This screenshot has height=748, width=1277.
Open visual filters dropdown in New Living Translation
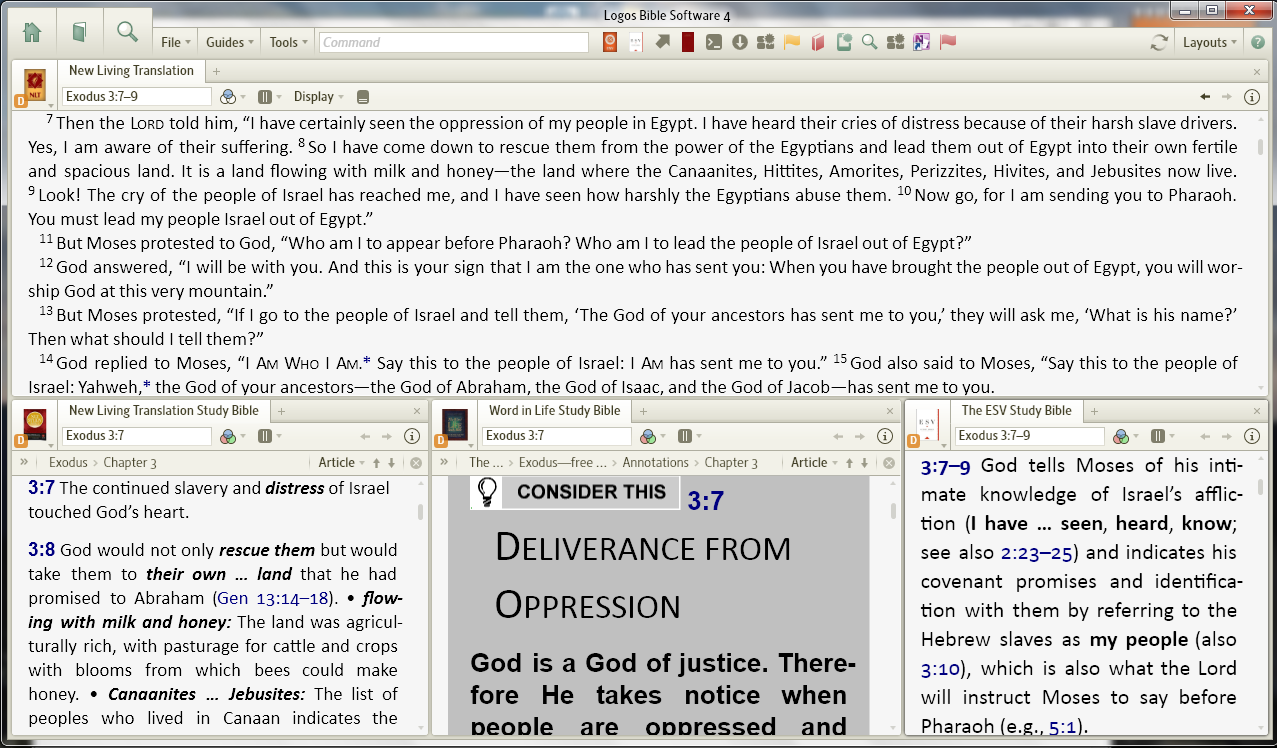[x=232, y=97]
